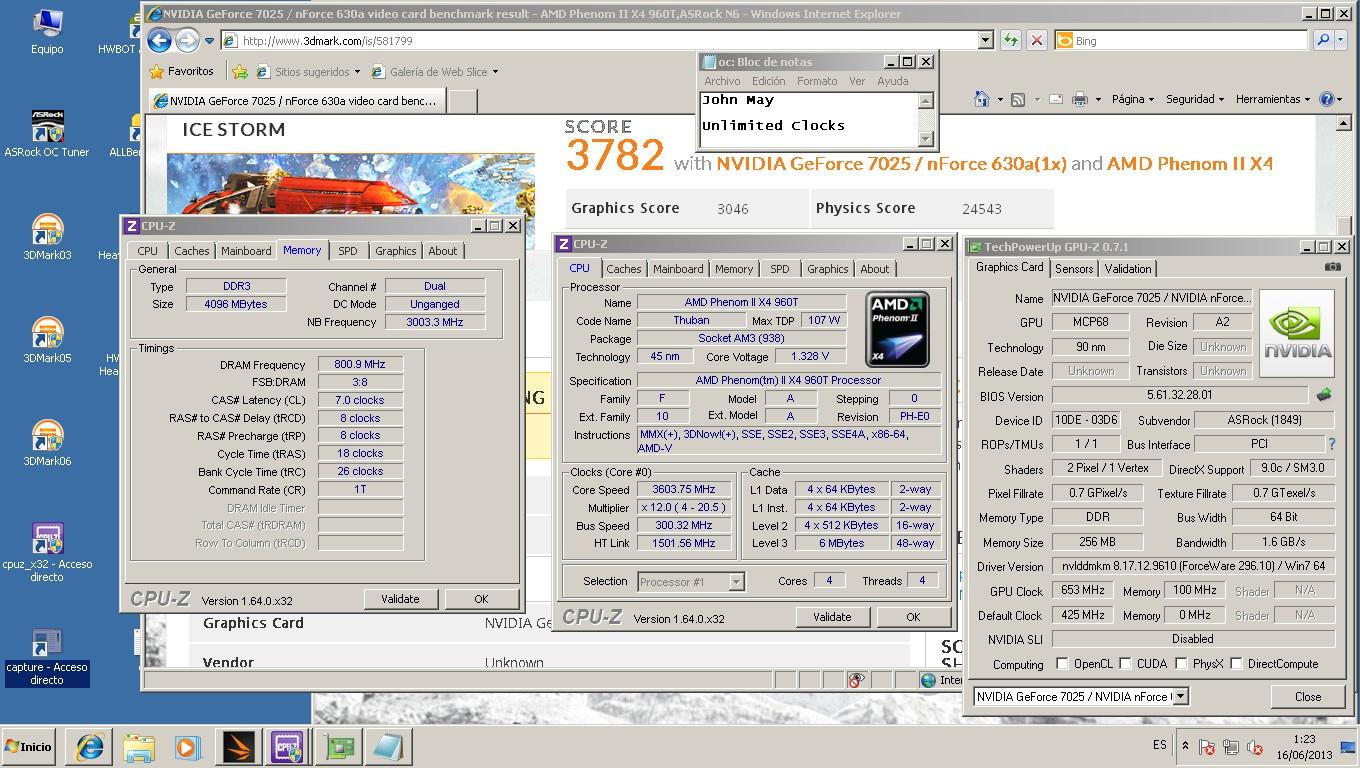Click the IE Forward navigation button
This screenshot has width=1360, height=768.
pos(187,40)
